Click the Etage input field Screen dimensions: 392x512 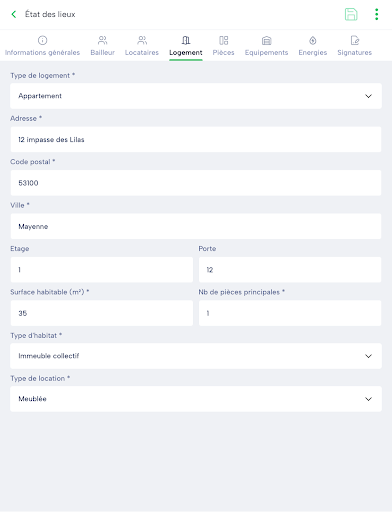[102, 270]
